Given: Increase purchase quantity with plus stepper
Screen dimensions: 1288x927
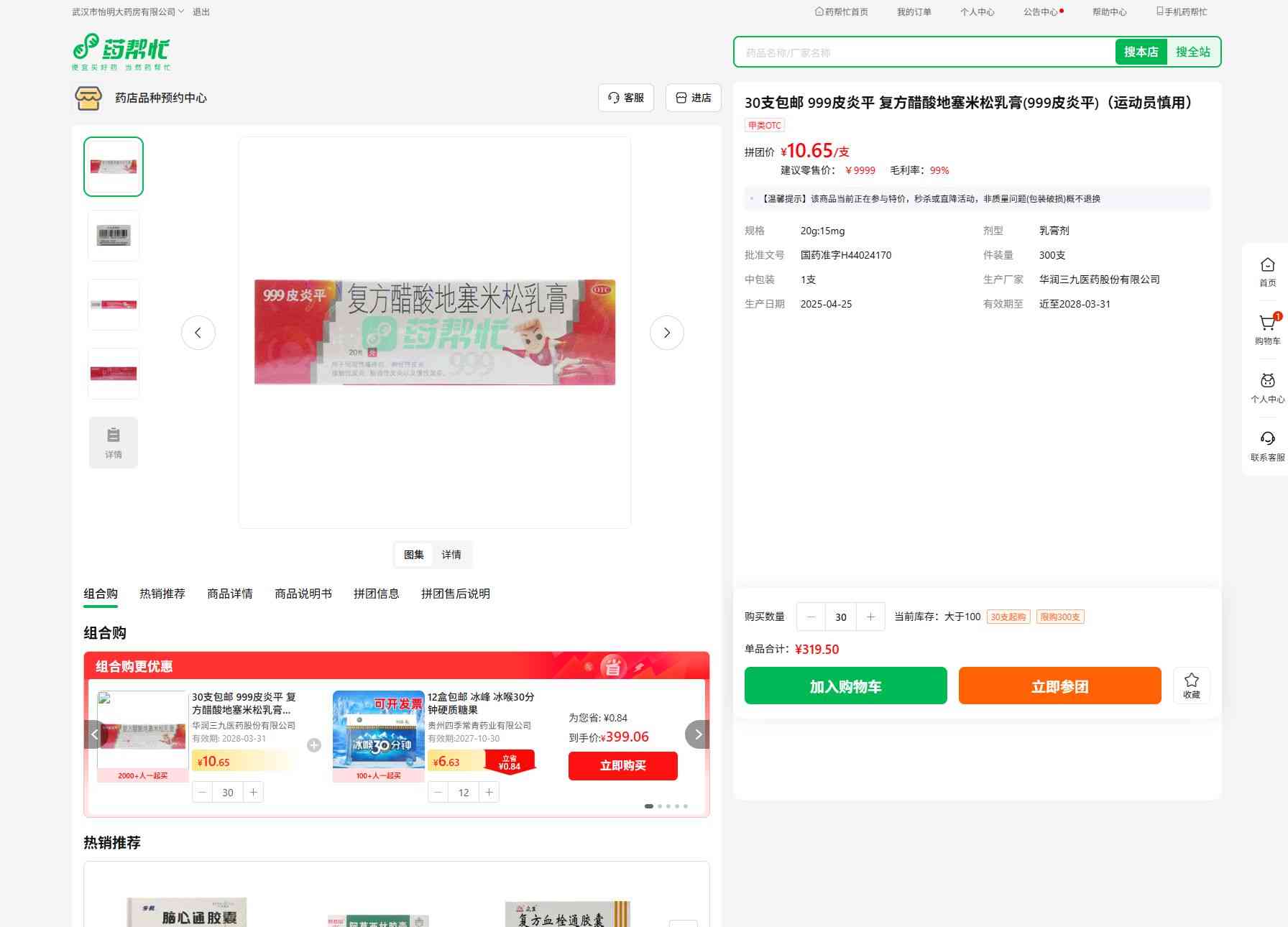Looking at the screenshot, I should (870, 617).
